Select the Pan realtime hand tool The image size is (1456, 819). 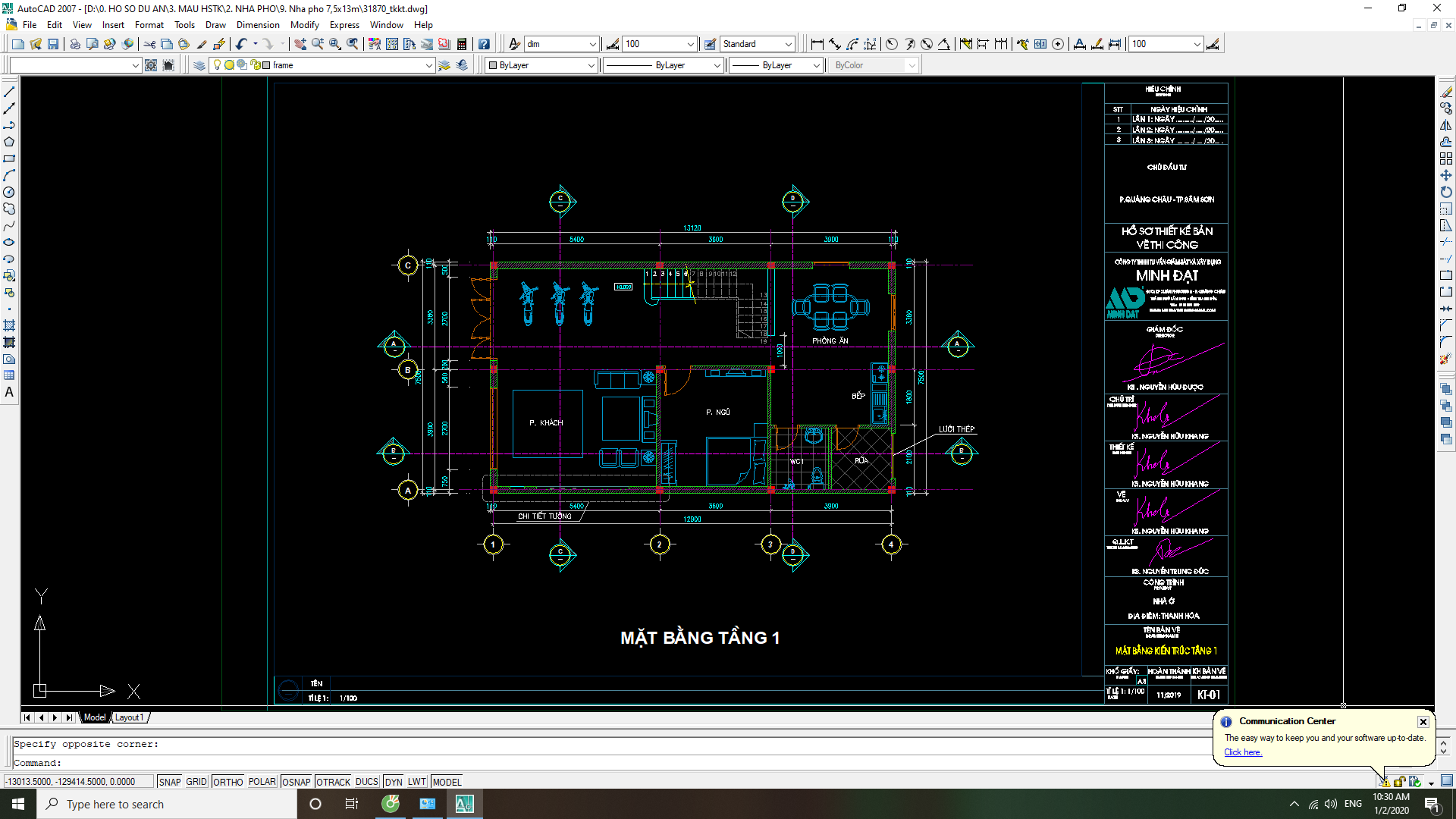pyautogui.click(x=300, y=44)
